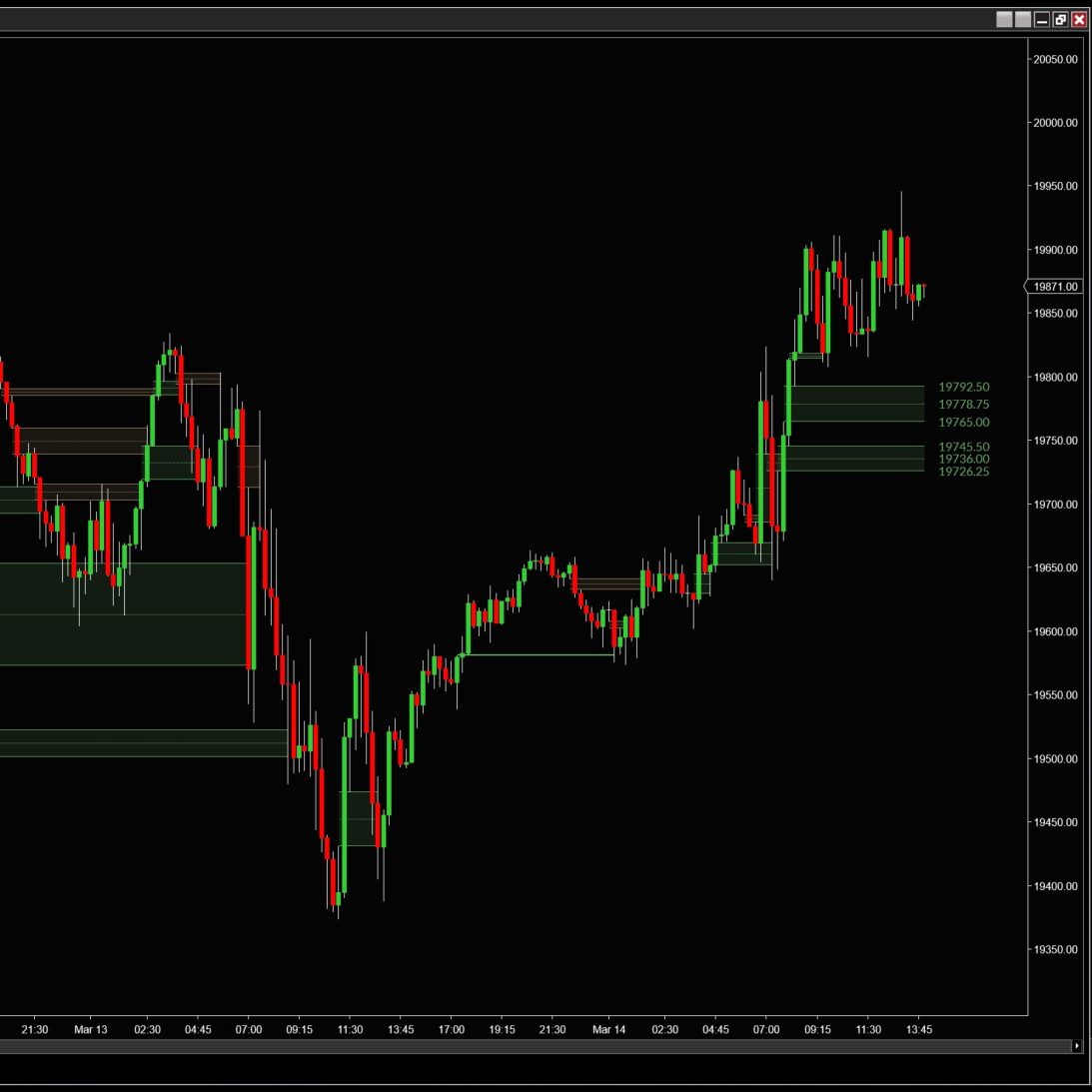Select the 19726.25 zone level label

pos(963,472)
